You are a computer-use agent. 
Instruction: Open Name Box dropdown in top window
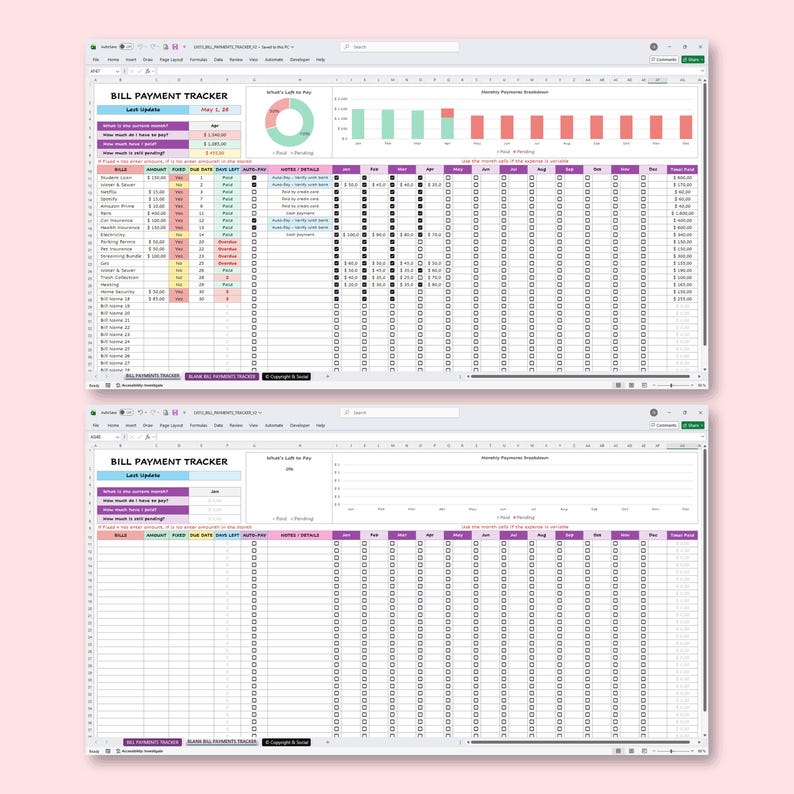(x=117, y=71)
